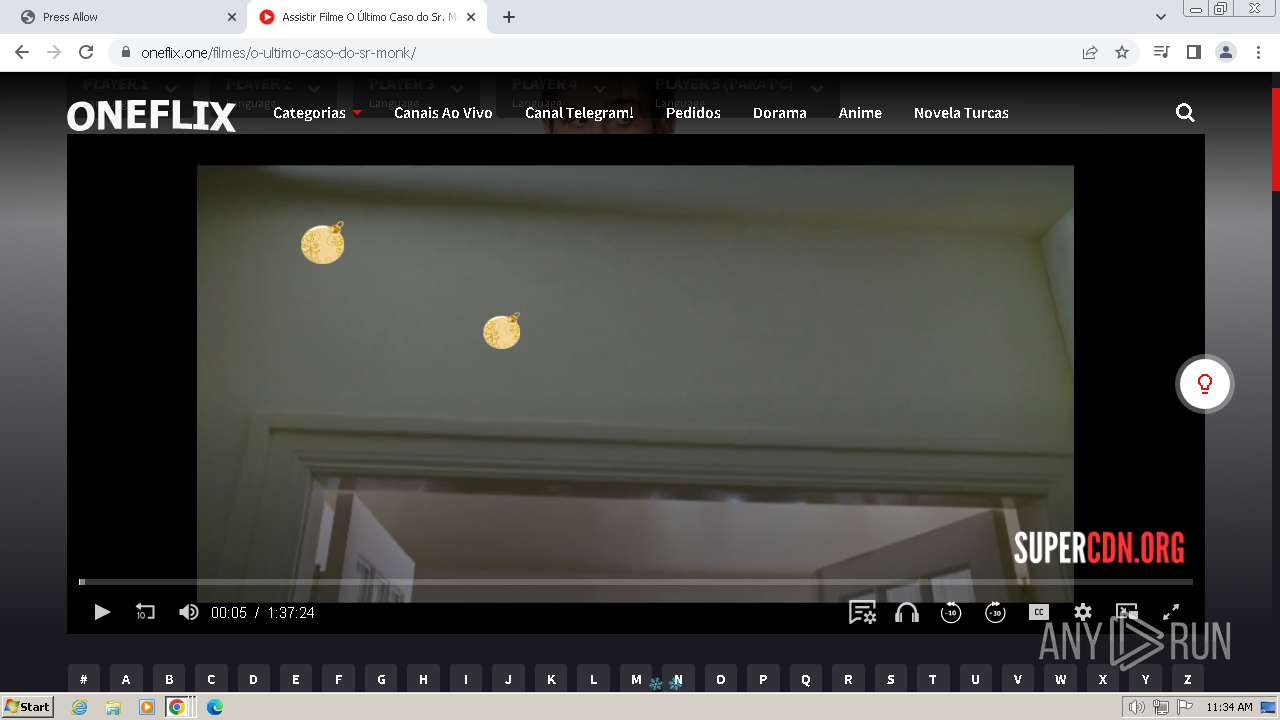This screenshot has width=1280, height=720.
Task: Open a new browser tab
Action: coord(509,17)
